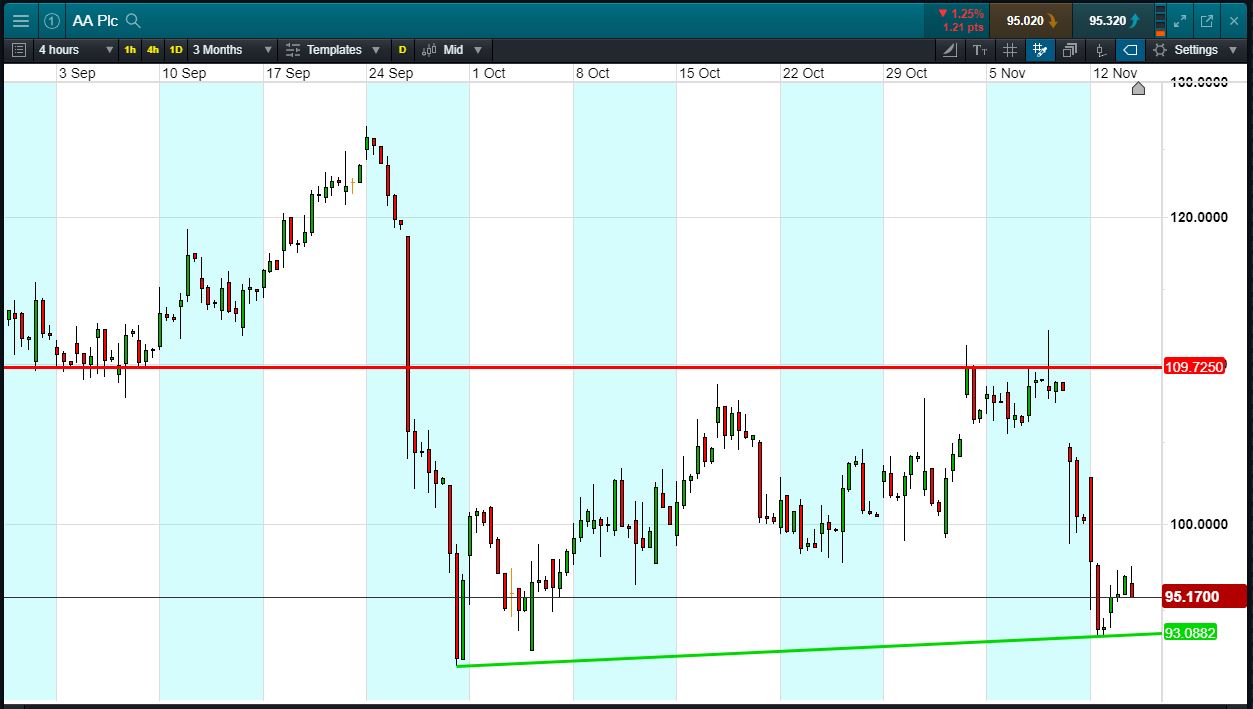Open the drawing tools icon
This screenshot has height=709, width=1253.
950,50
